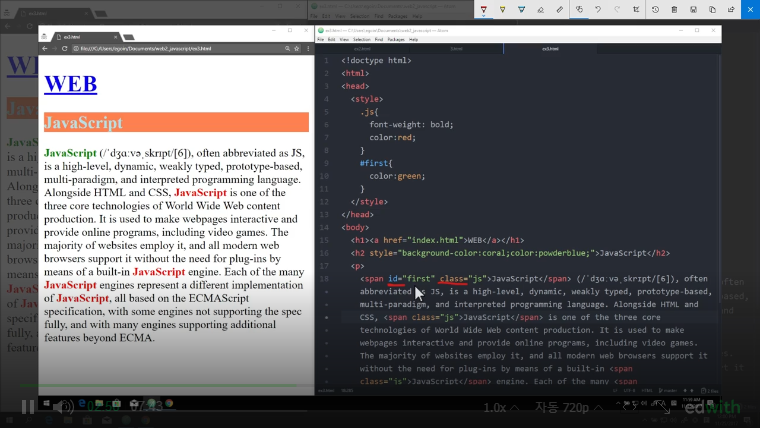Open the Edit menu in Atom
Screen dimensions: 760x428
pos(332,39)
